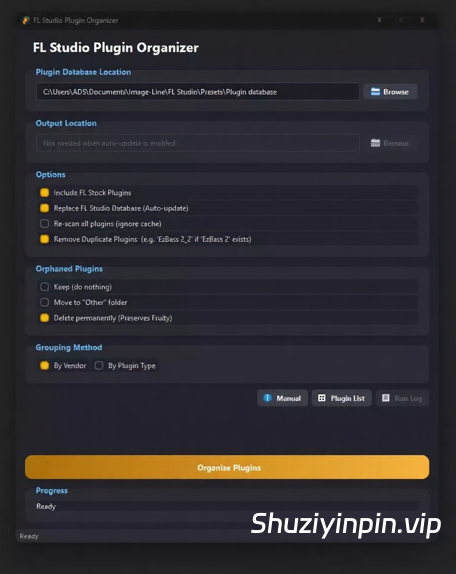Click the grid icon on the Plugin List button
Image resolution: width=456 pixels, height=574 pixels.
coord(322,398)
